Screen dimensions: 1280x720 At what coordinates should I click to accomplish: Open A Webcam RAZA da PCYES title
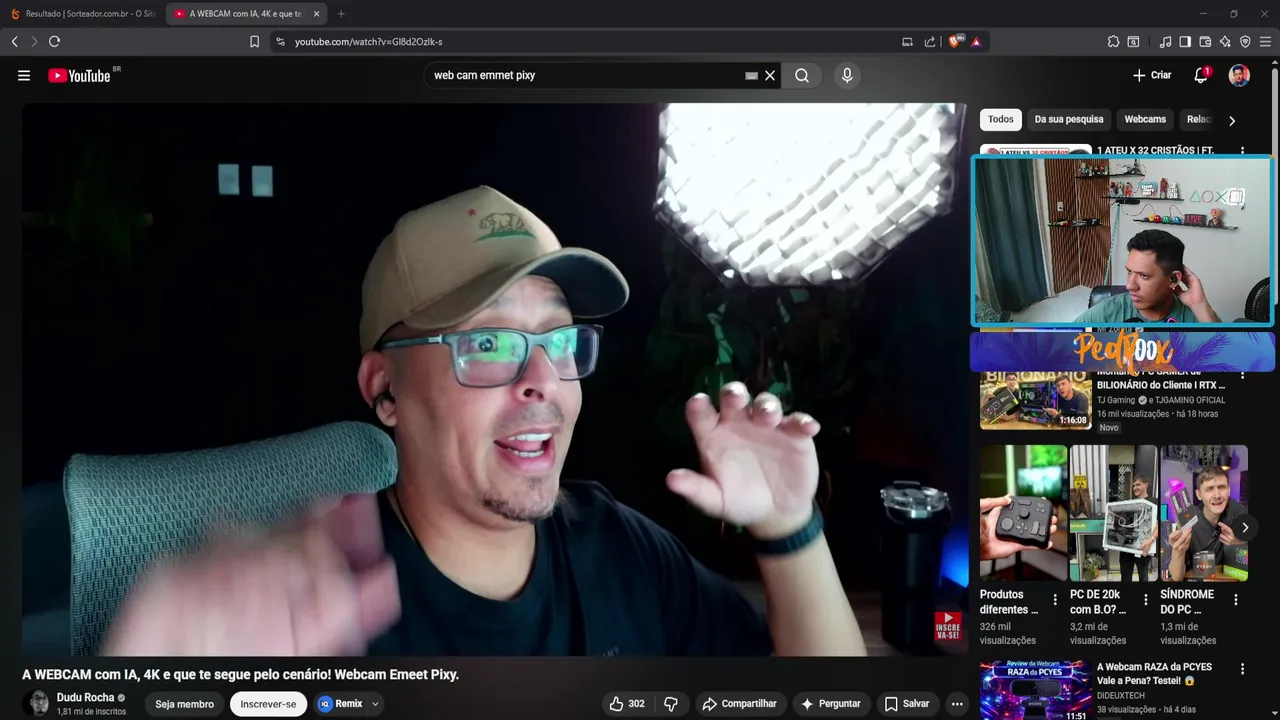tap(1154, 674)
